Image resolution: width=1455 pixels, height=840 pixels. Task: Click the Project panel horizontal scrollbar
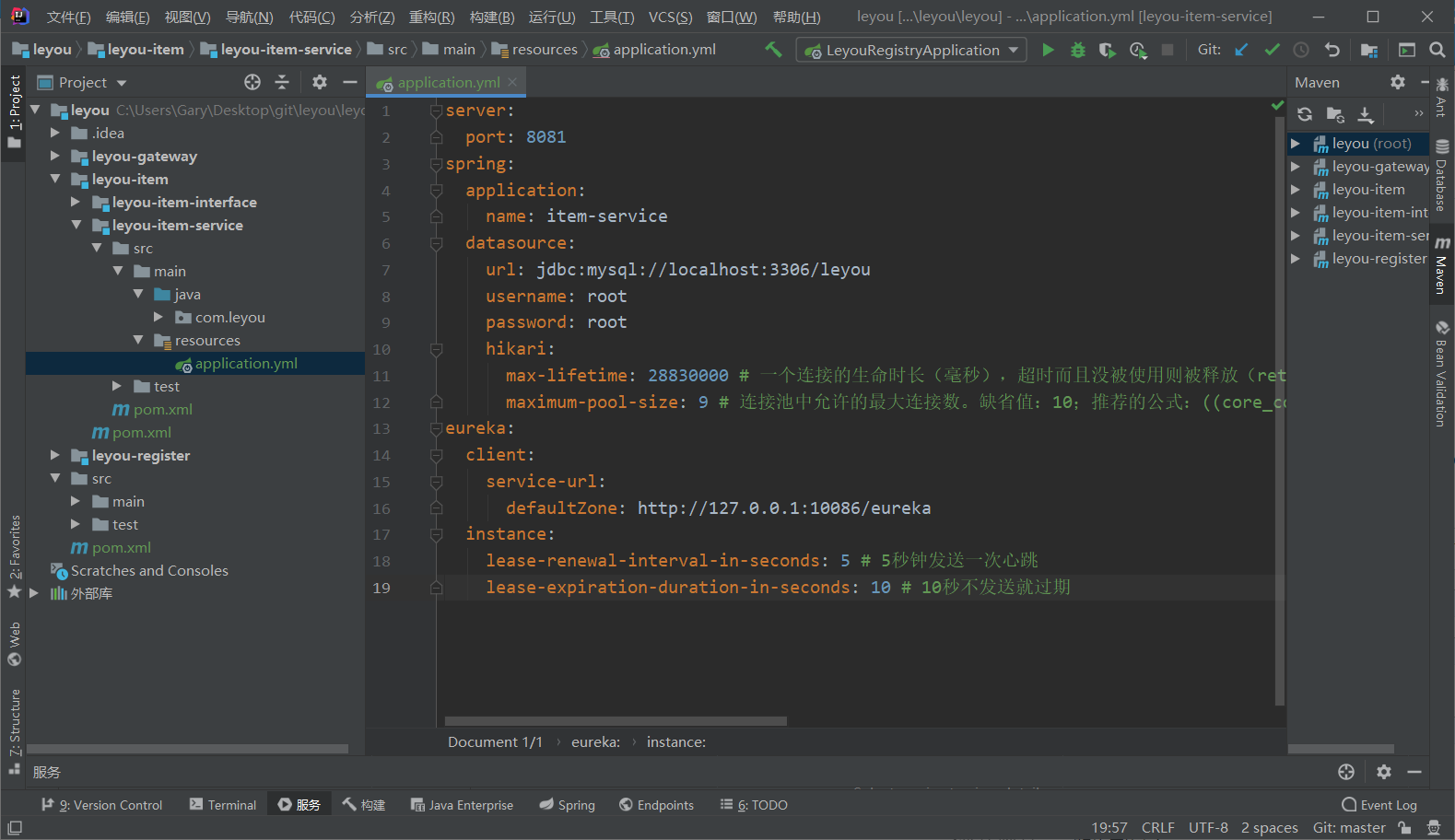pyautogui.click(x=188, y=749)
